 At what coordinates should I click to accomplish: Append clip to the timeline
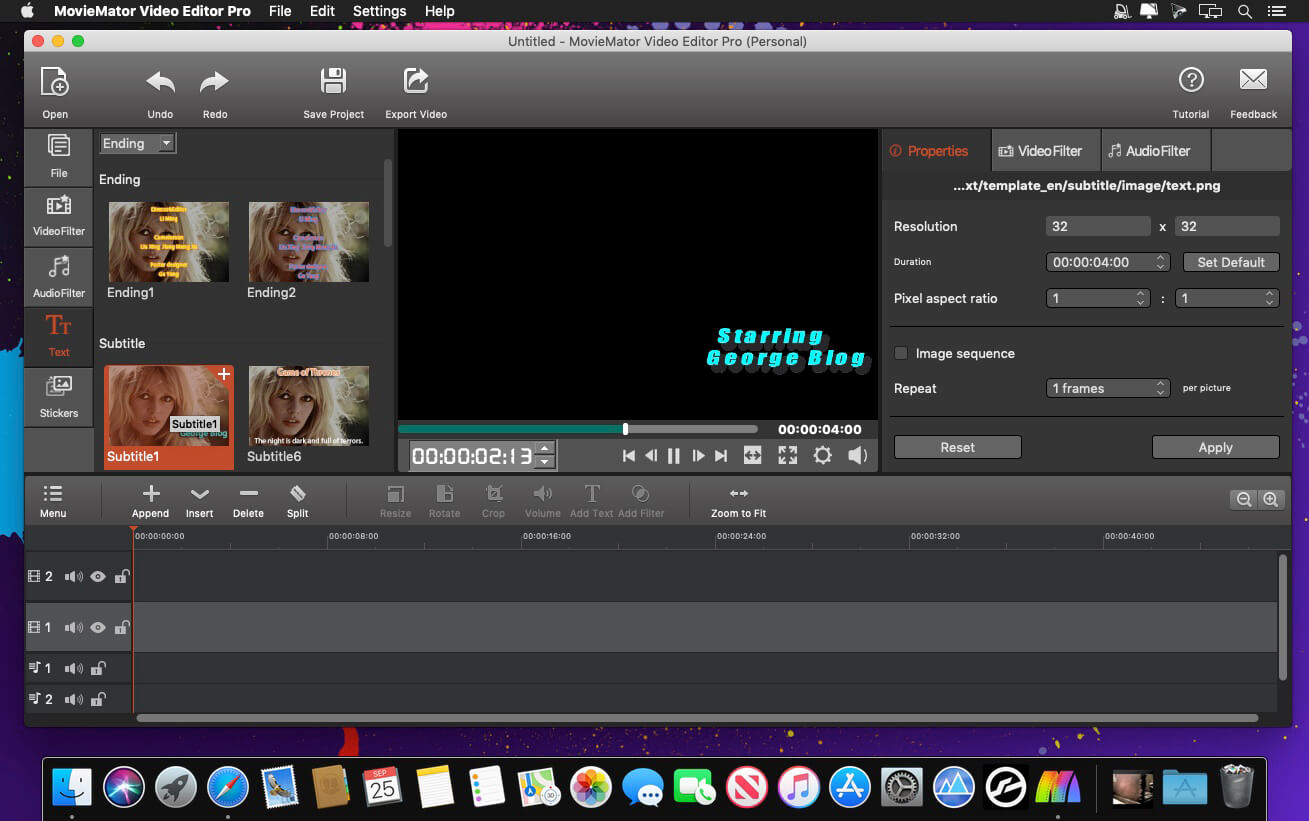(151, 501)
